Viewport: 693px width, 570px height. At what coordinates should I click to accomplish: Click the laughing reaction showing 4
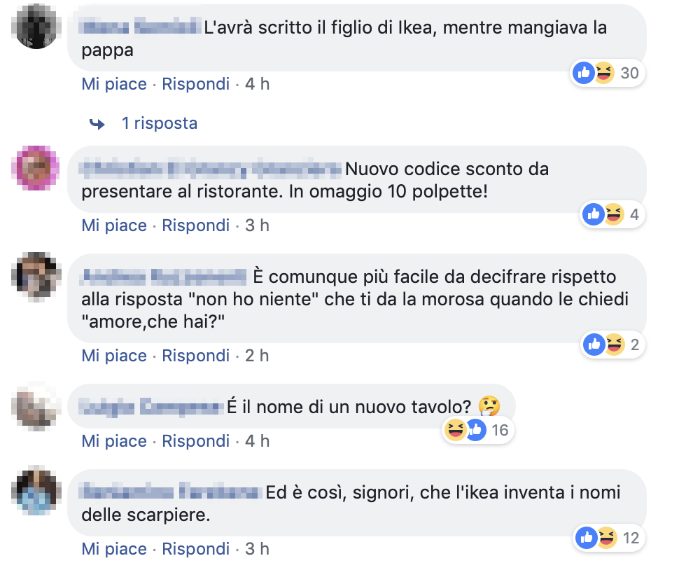click(614, 214)
